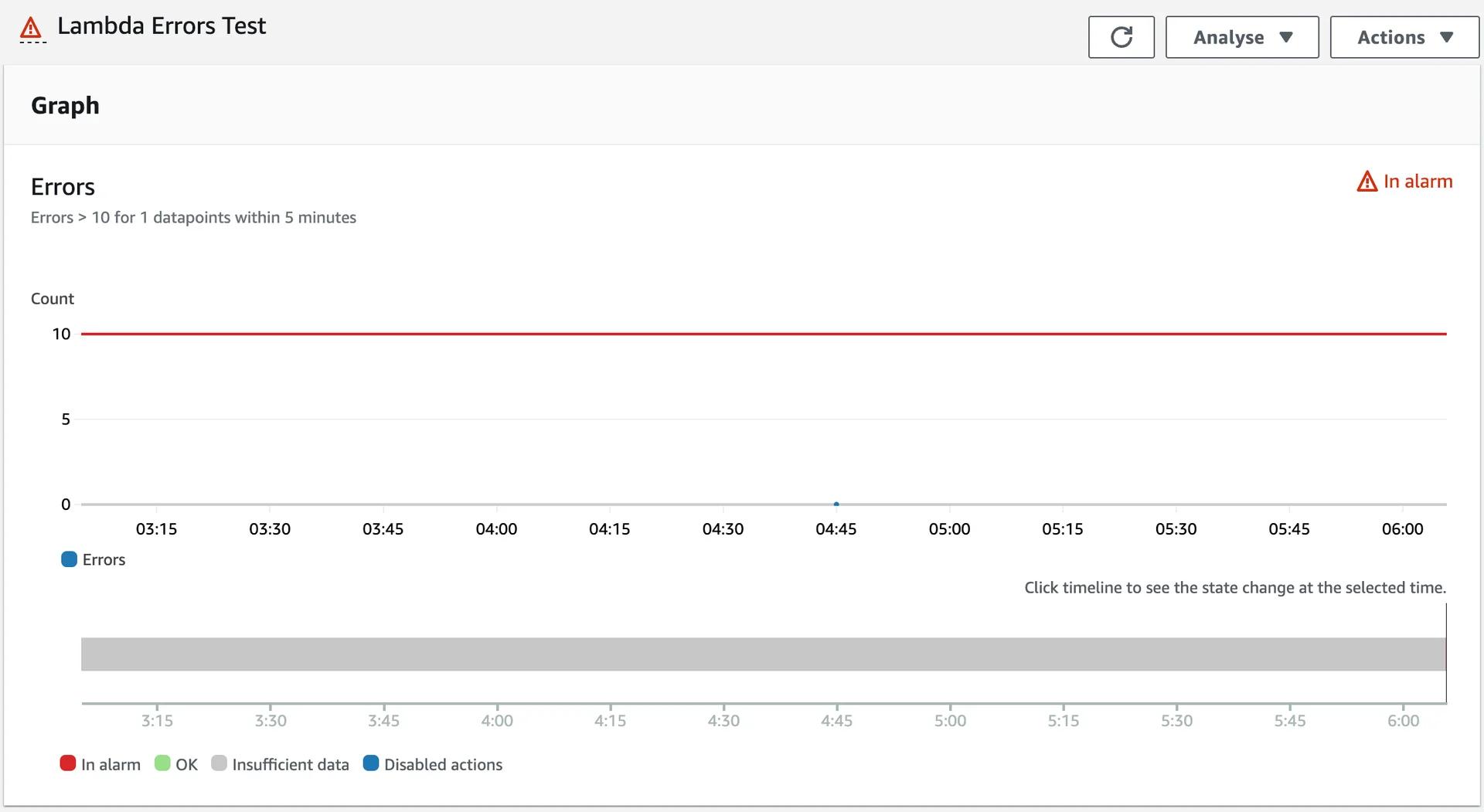The width and height of the screenshot is (1484, 812).
Task: Click the Errors heading above the chart
Action: 63,186
